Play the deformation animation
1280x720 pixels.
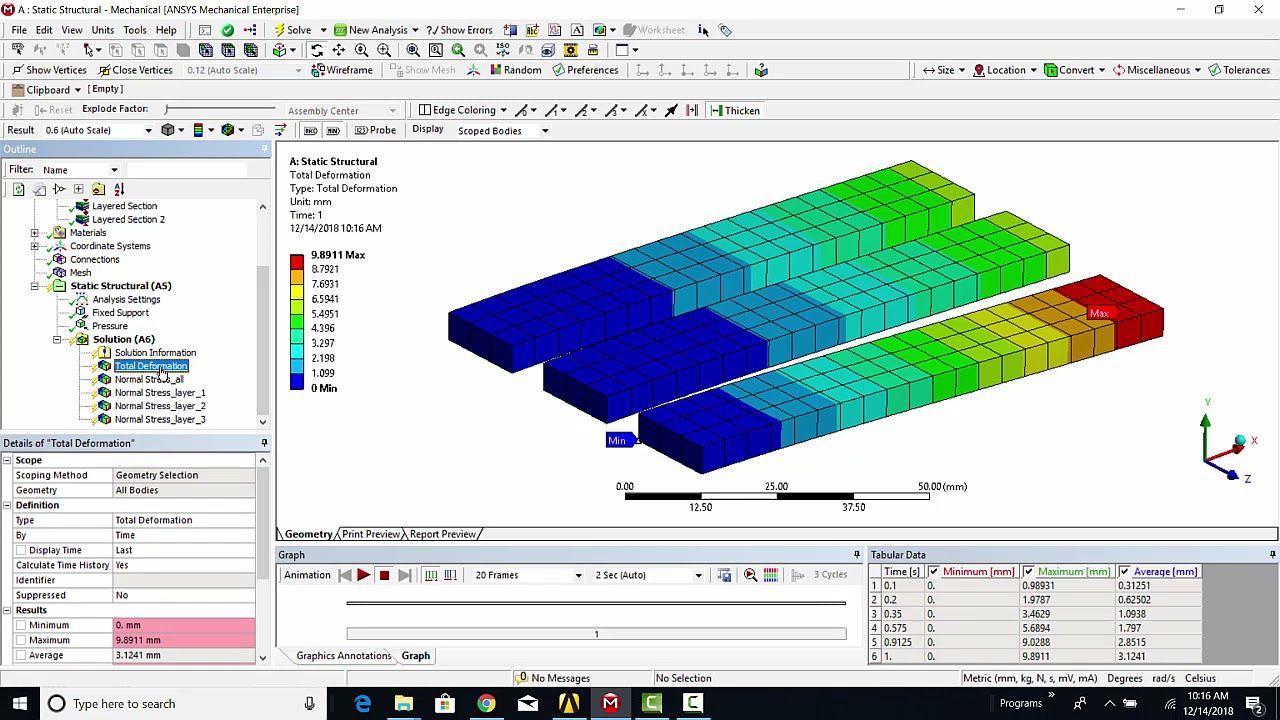coord(363,575)
